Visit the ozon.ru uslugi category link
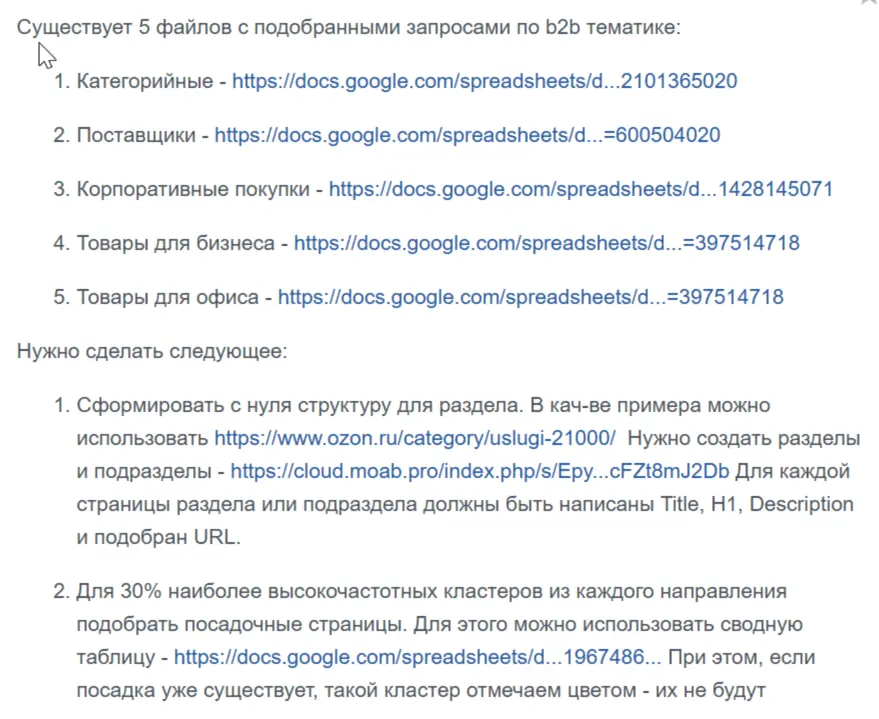The height and width of the screenshot is (719, 879). (415, 438)
